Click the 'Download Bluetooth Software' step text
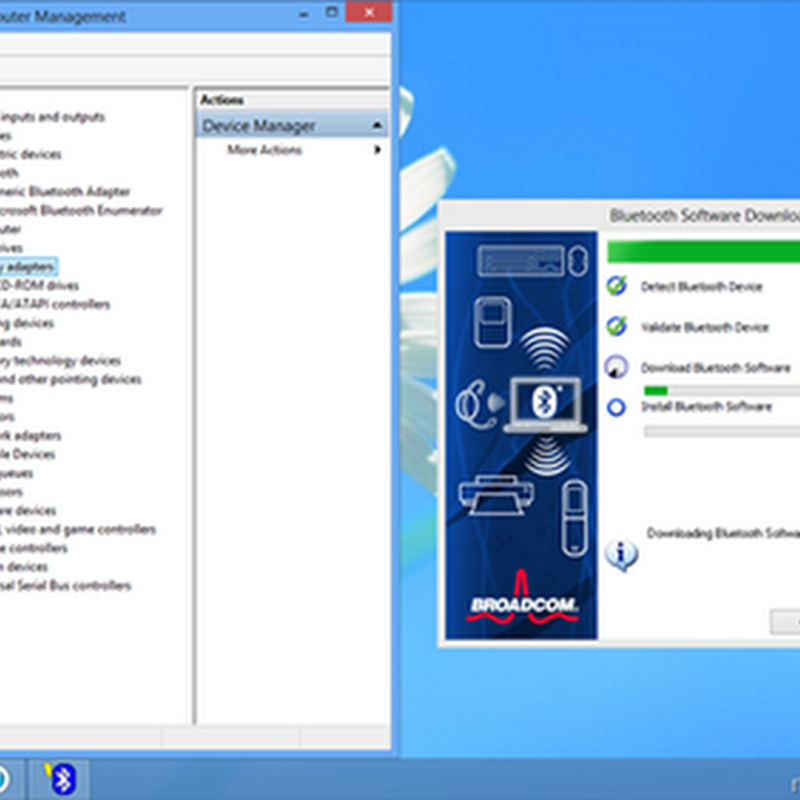Screen dimensions: 800x800 tap(715, 367)
